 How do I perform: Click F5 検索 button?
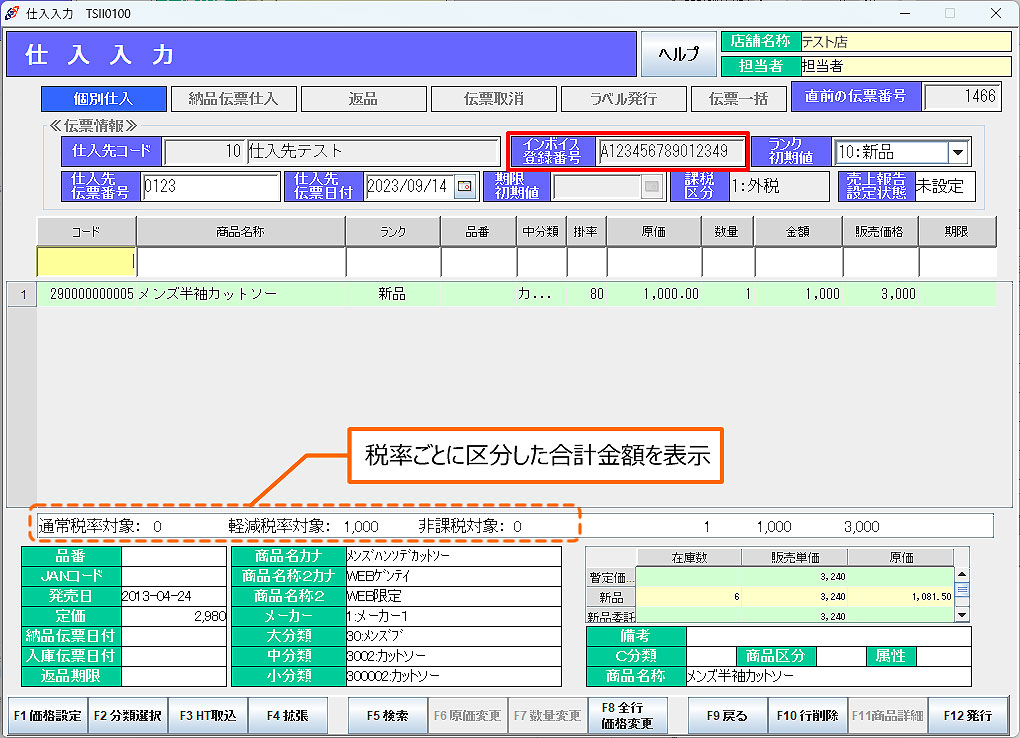coord(387,716)
